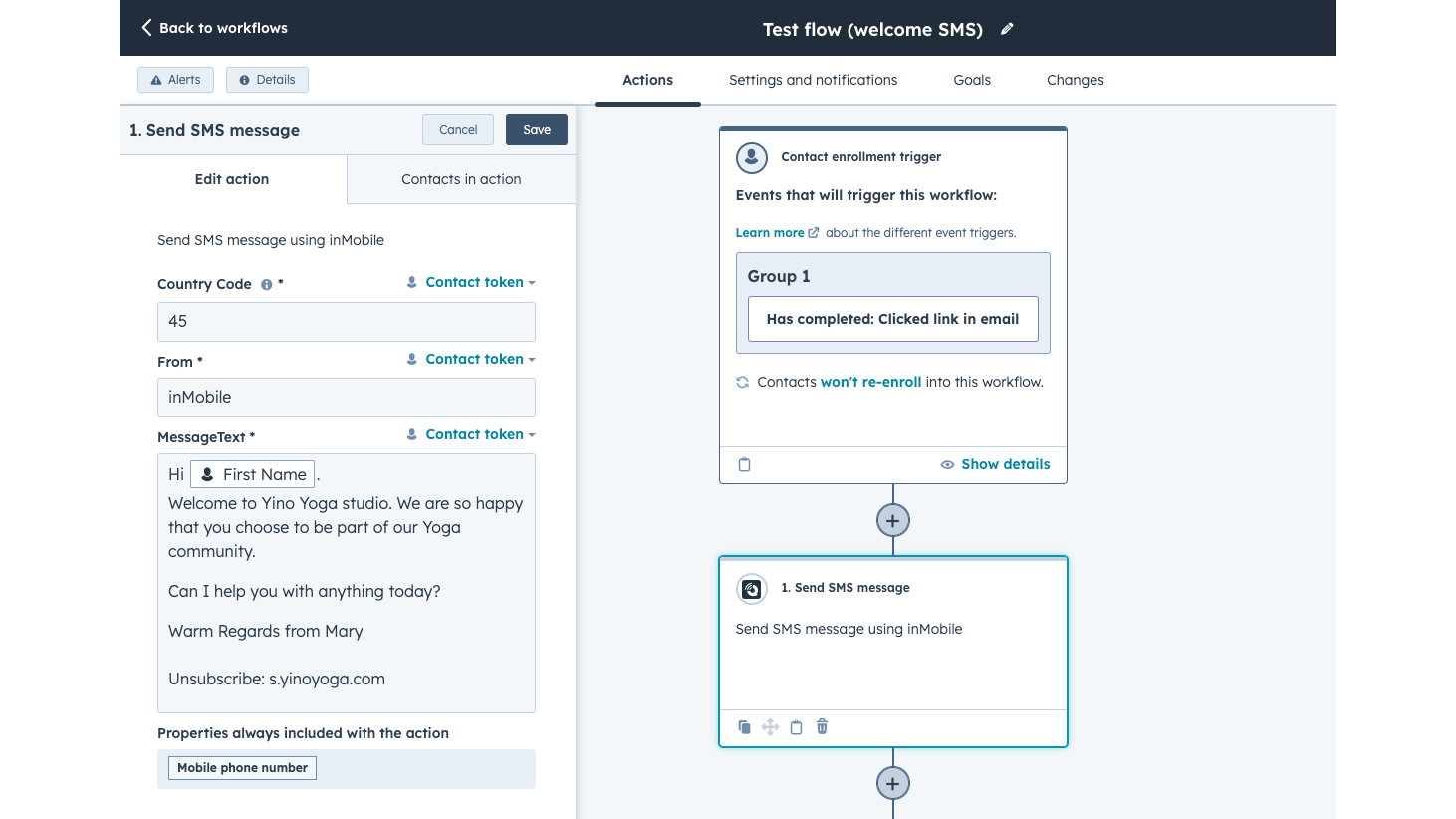Add an action with the plus button below the trigger
Viewport: 1456px width, 819px height.
coord(892,520)
